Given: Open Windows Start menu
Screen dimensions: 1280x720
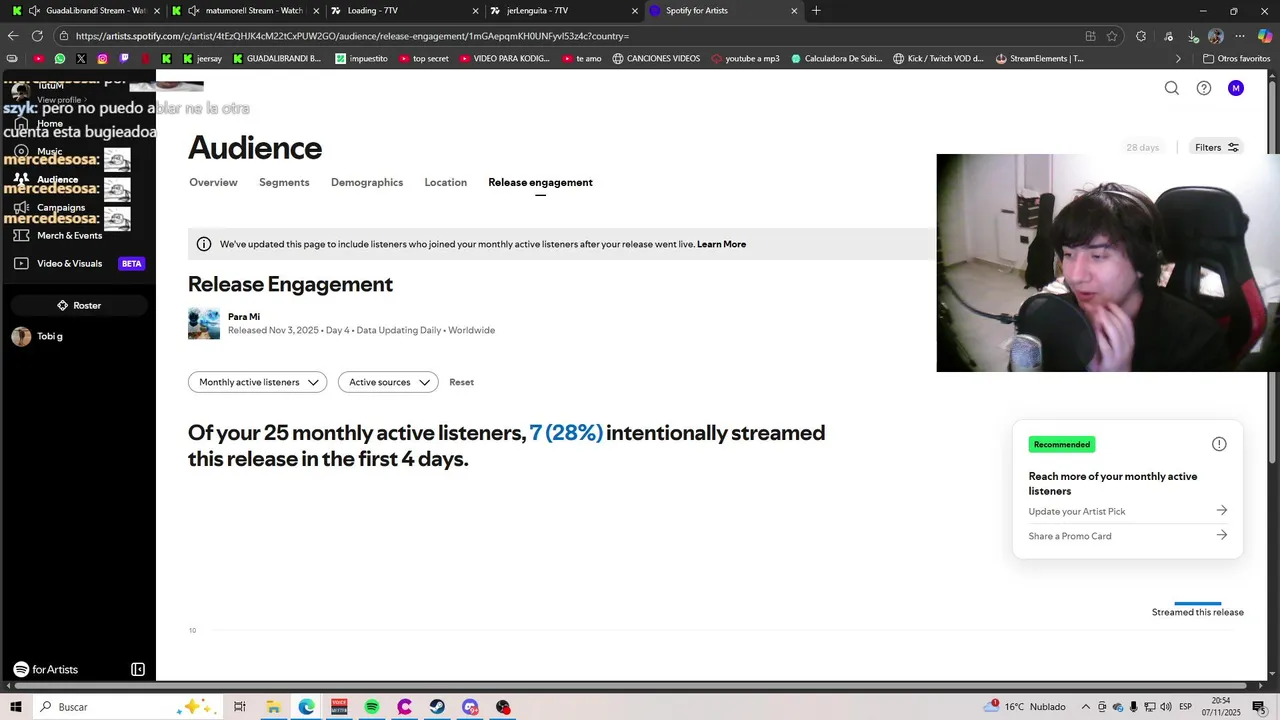Looking at the screenshot, I should tap(16, 707).
